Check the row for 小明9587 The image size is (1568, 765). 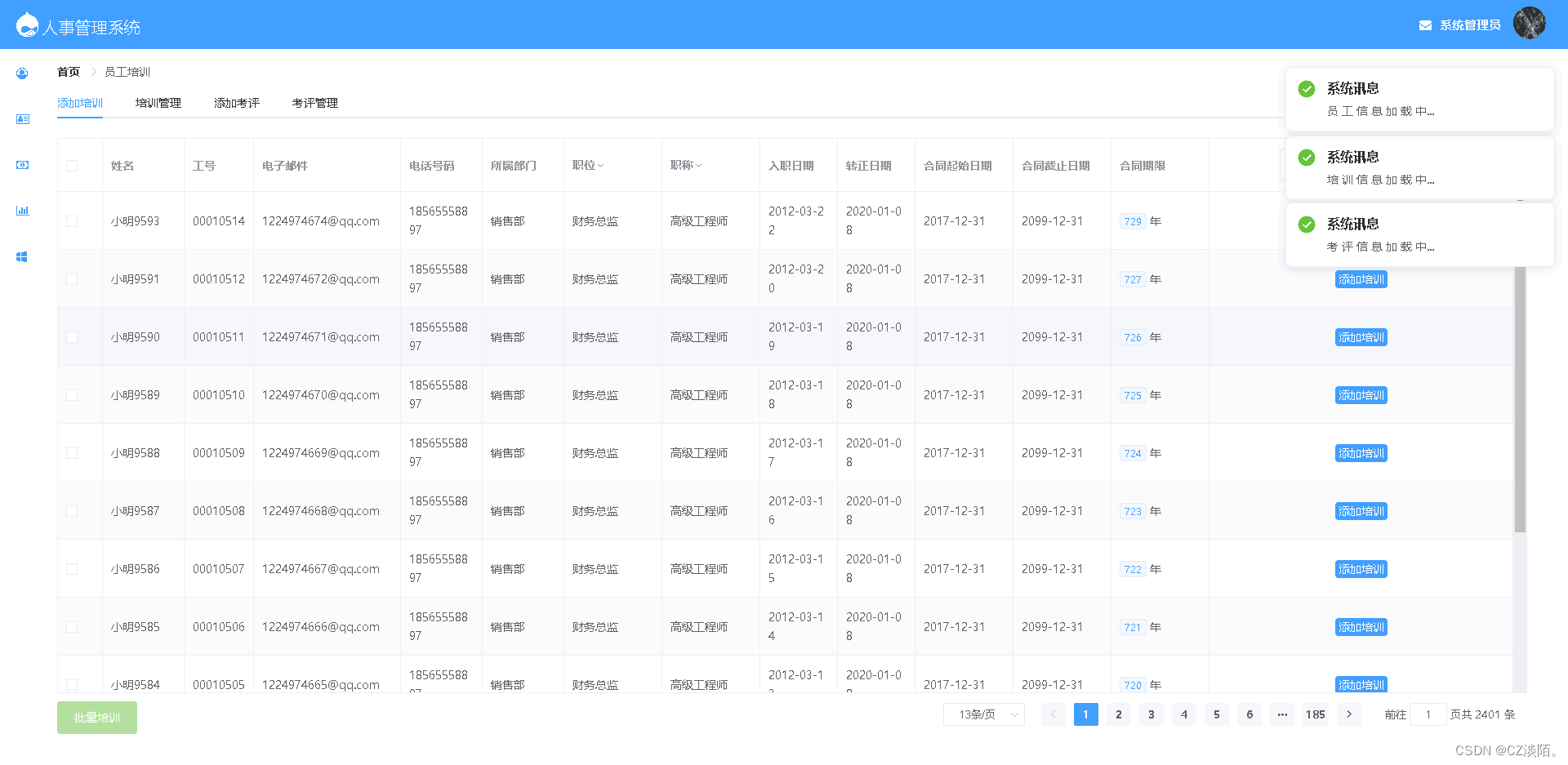[72, 511]
